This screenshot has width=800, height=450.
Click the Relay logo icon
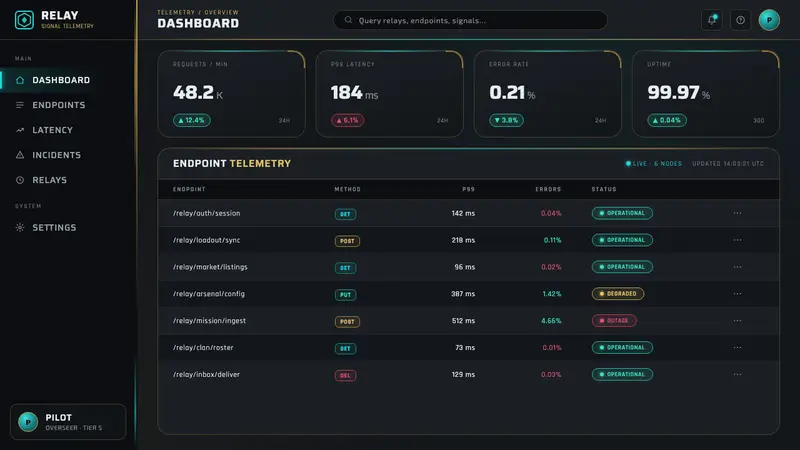[x=24, y=20]
